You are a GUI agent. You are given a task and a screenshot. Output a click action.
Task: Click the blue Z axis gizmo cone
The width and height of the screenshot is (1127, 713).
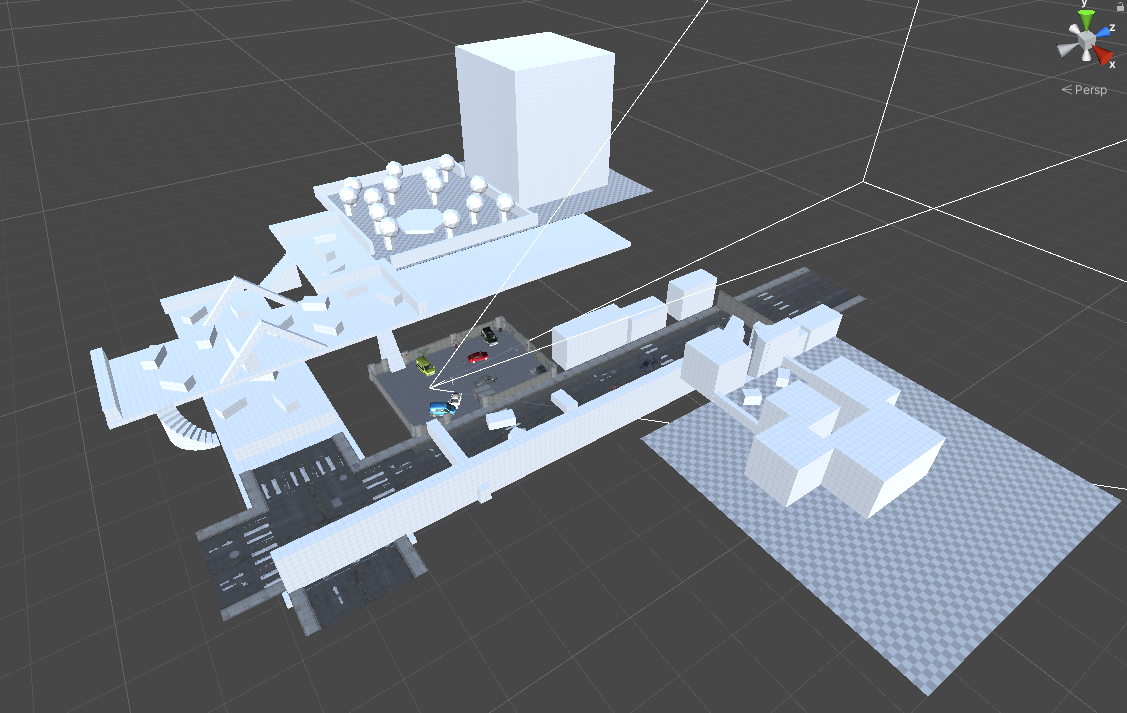click(x=1103, y=33)
